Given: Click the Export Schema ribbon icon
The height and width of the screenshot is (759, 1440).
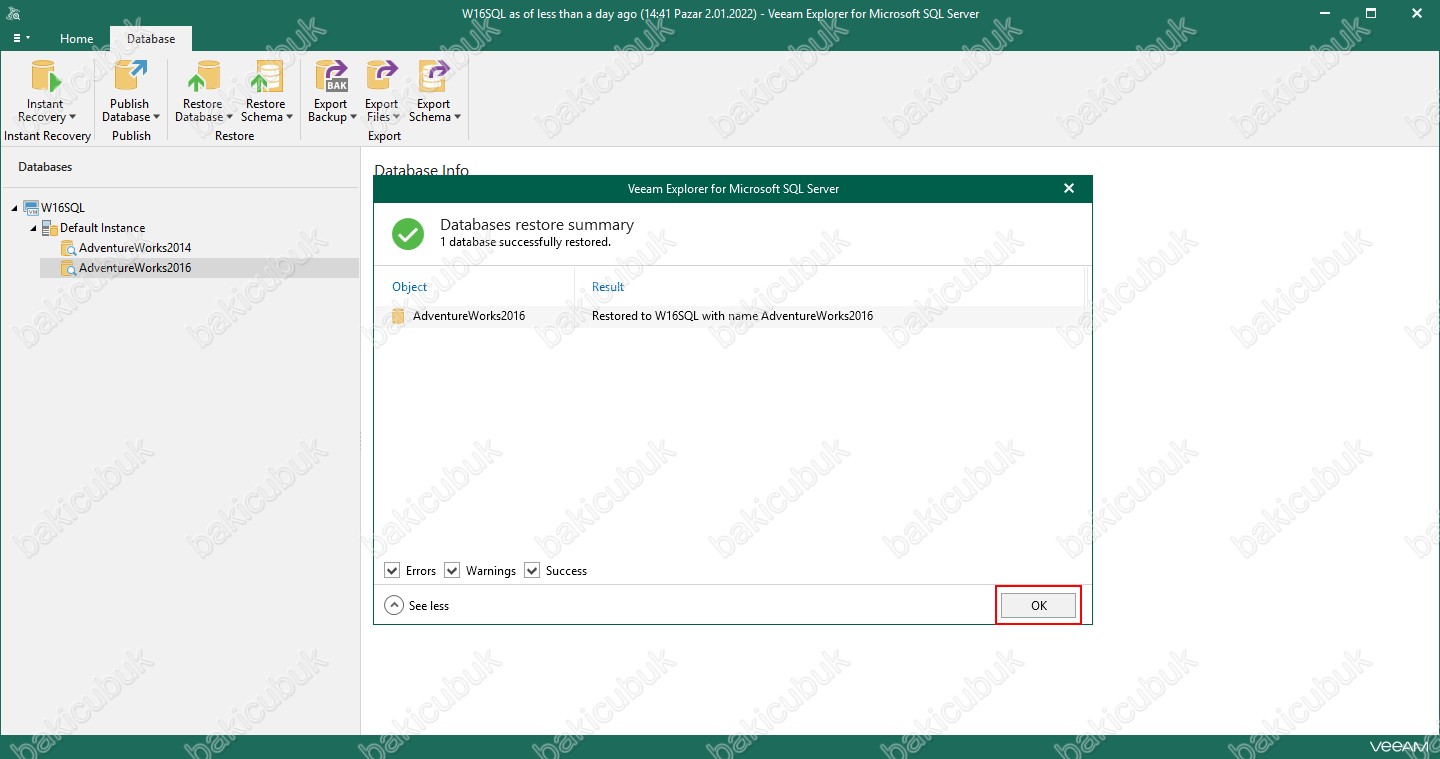Looking at the screenshot, I should click(434, 76).
